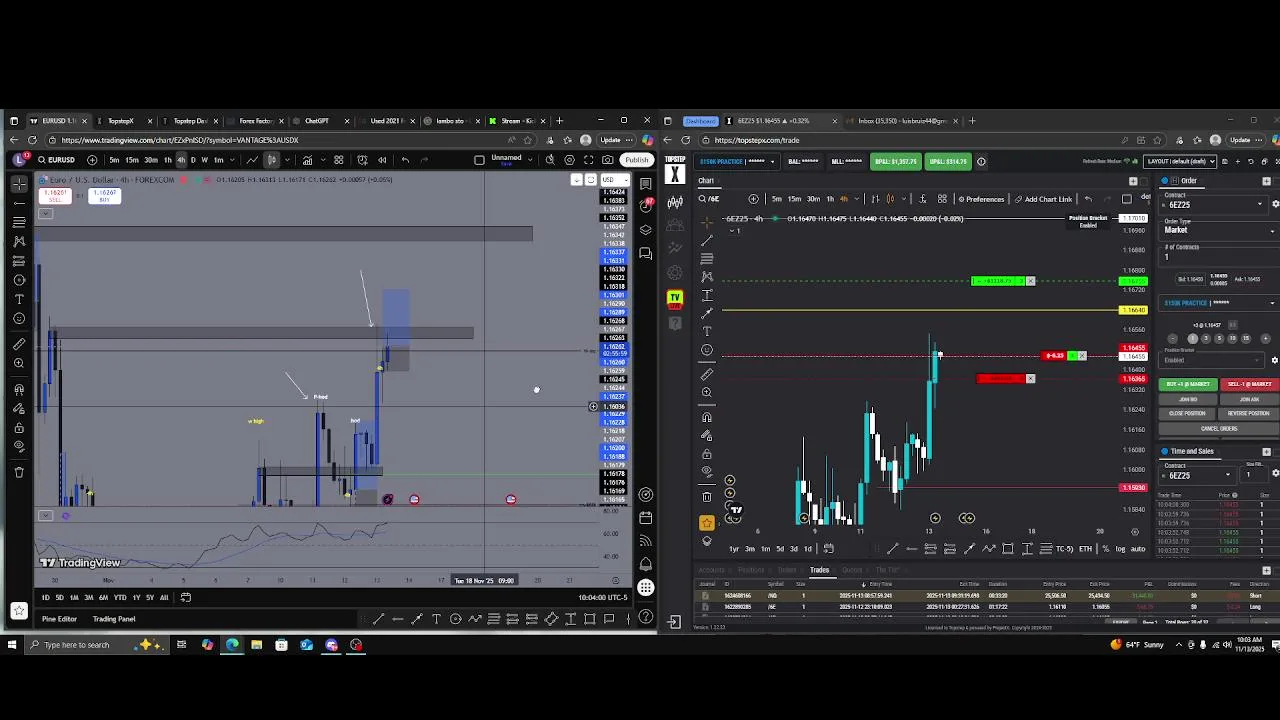
Task: Start TradingView bar Replay
Action: 382,160
